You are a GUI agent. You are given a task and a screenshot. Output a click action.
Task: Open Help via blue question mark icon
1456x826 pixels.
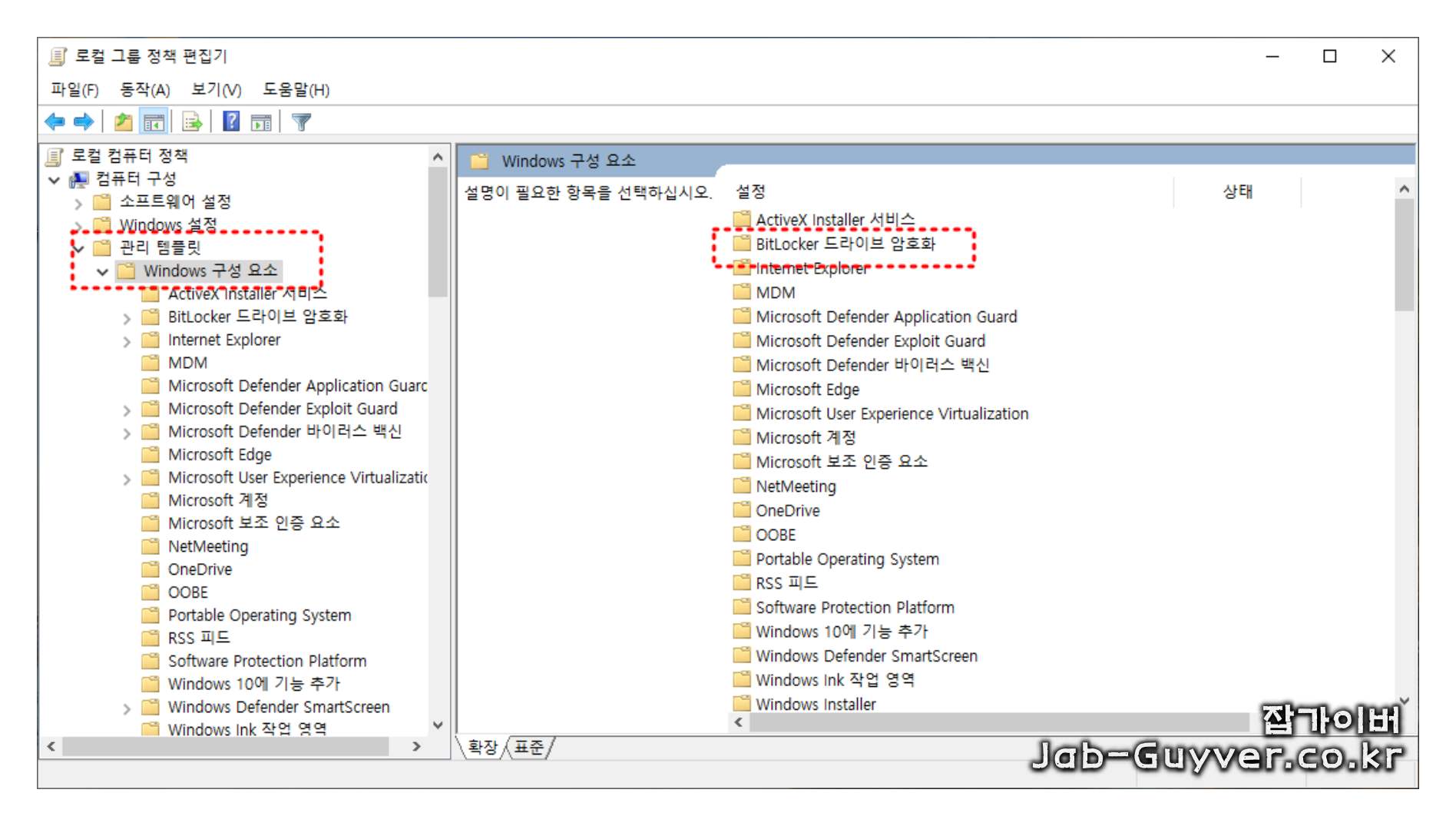click(x=231, y=121)
